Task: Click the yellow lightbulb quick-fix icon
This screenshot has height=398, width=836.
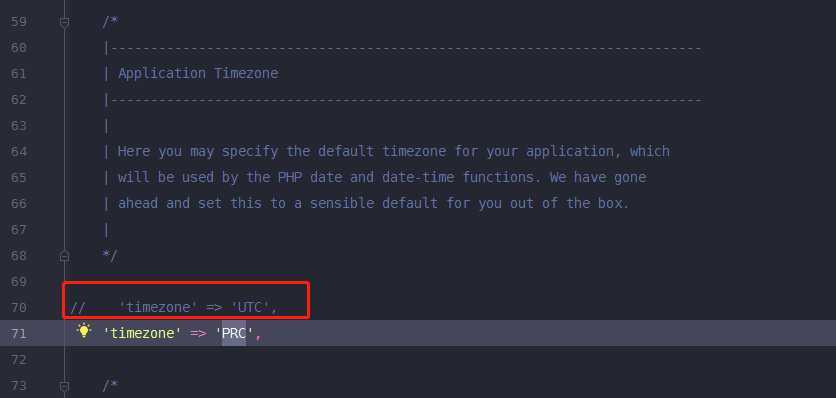Action: click(x=84, y=331)
